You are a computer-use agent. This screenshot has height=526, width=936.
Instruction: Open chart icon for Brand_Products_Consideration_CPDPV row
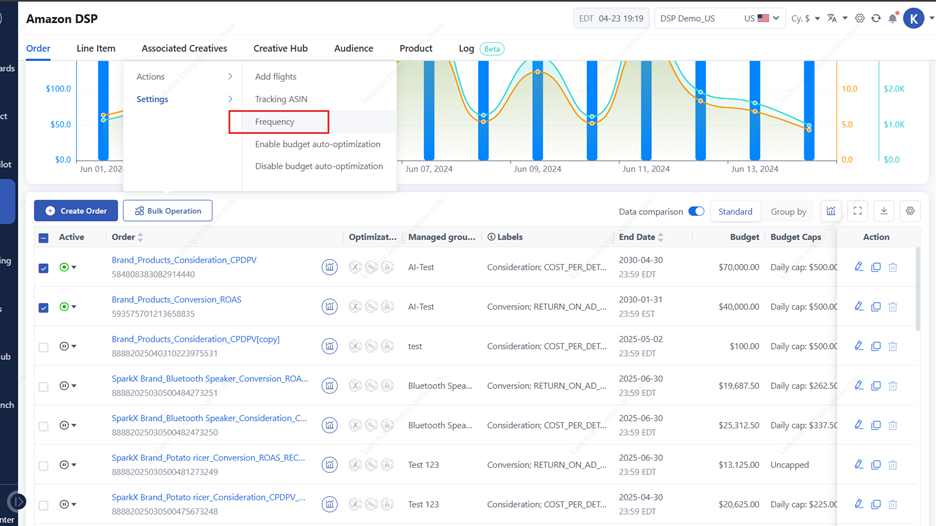click(x=329, y=267)
